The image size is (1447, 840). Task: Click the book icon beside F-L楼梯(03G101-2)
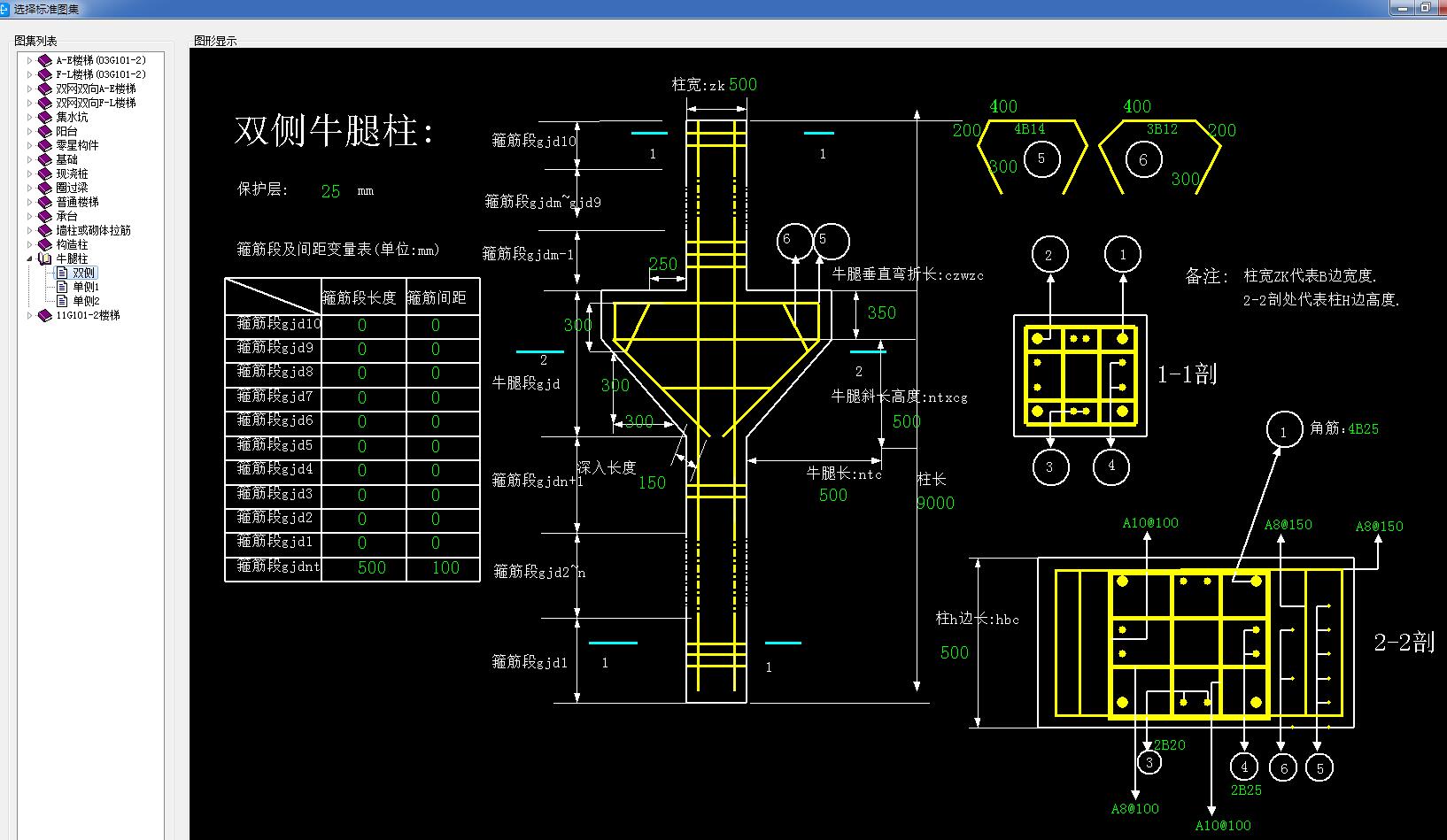45,74
